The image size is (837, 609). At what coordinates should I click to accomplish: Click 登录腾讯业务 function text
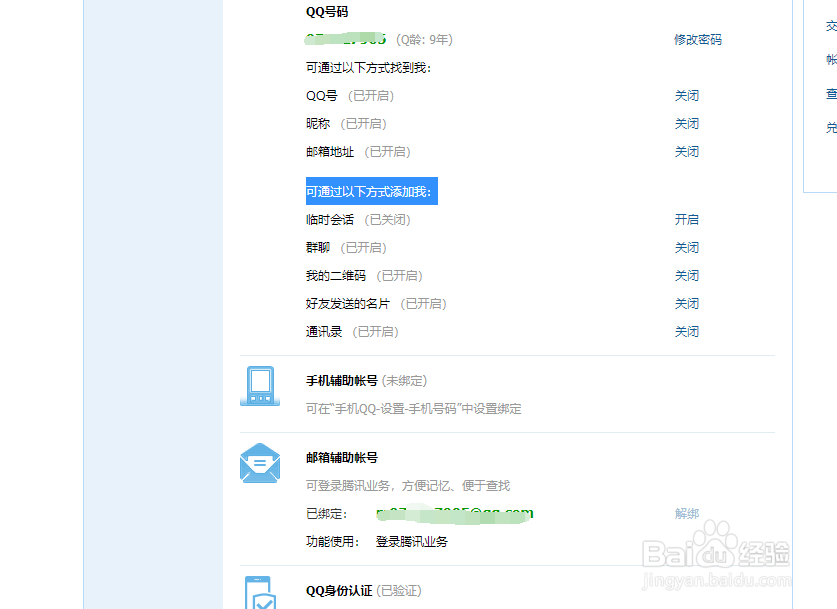click(412, 541)
